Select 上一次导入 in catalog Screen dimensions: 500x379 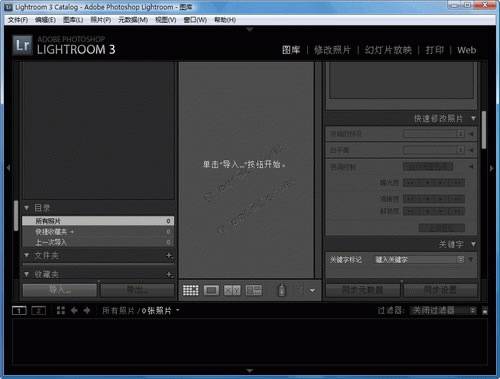98,242
